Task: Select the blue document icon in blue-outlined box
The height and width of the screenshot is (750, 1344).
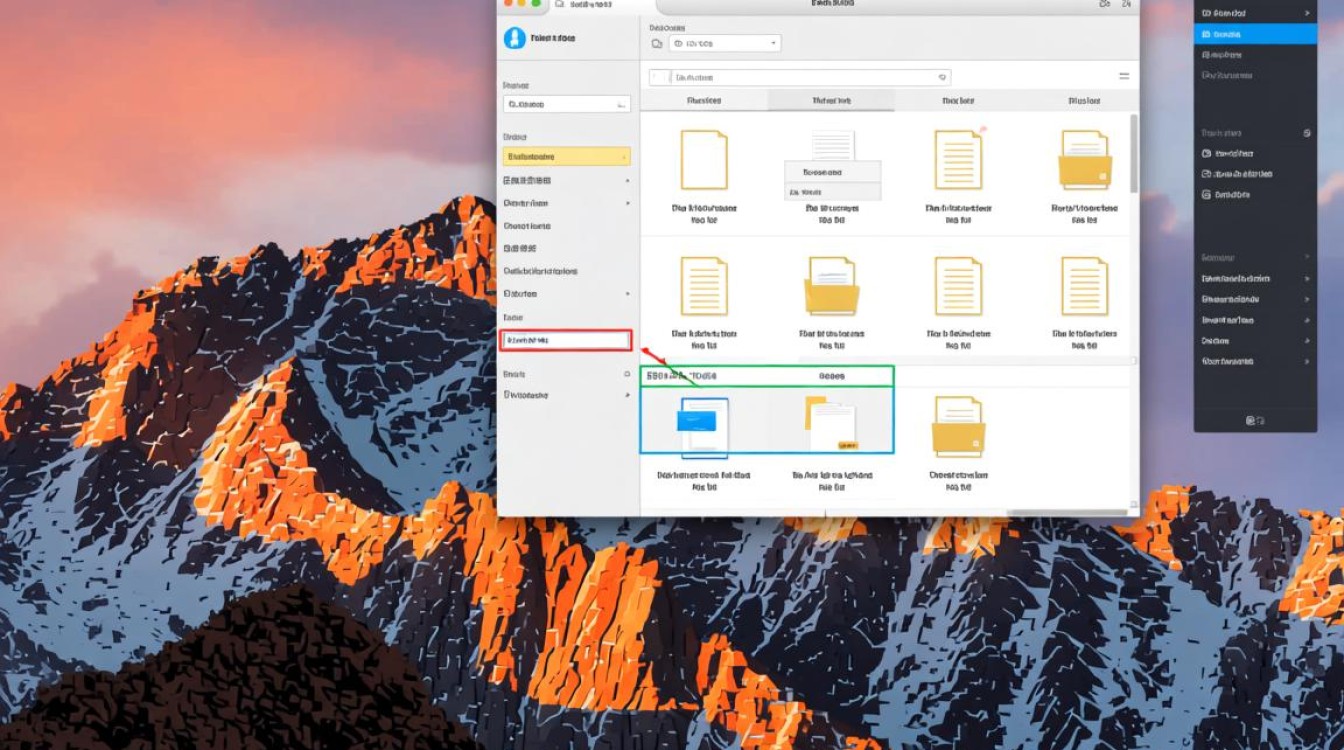Action: tap(703, 424)
